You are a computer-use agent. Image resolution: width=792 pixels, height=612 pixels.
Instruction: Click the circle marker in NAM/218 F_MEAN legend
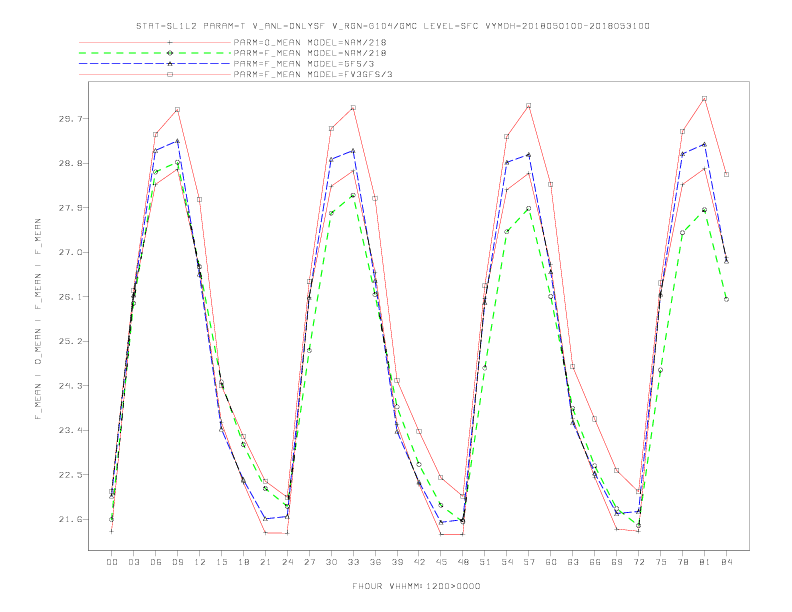(x=170, y=53)
